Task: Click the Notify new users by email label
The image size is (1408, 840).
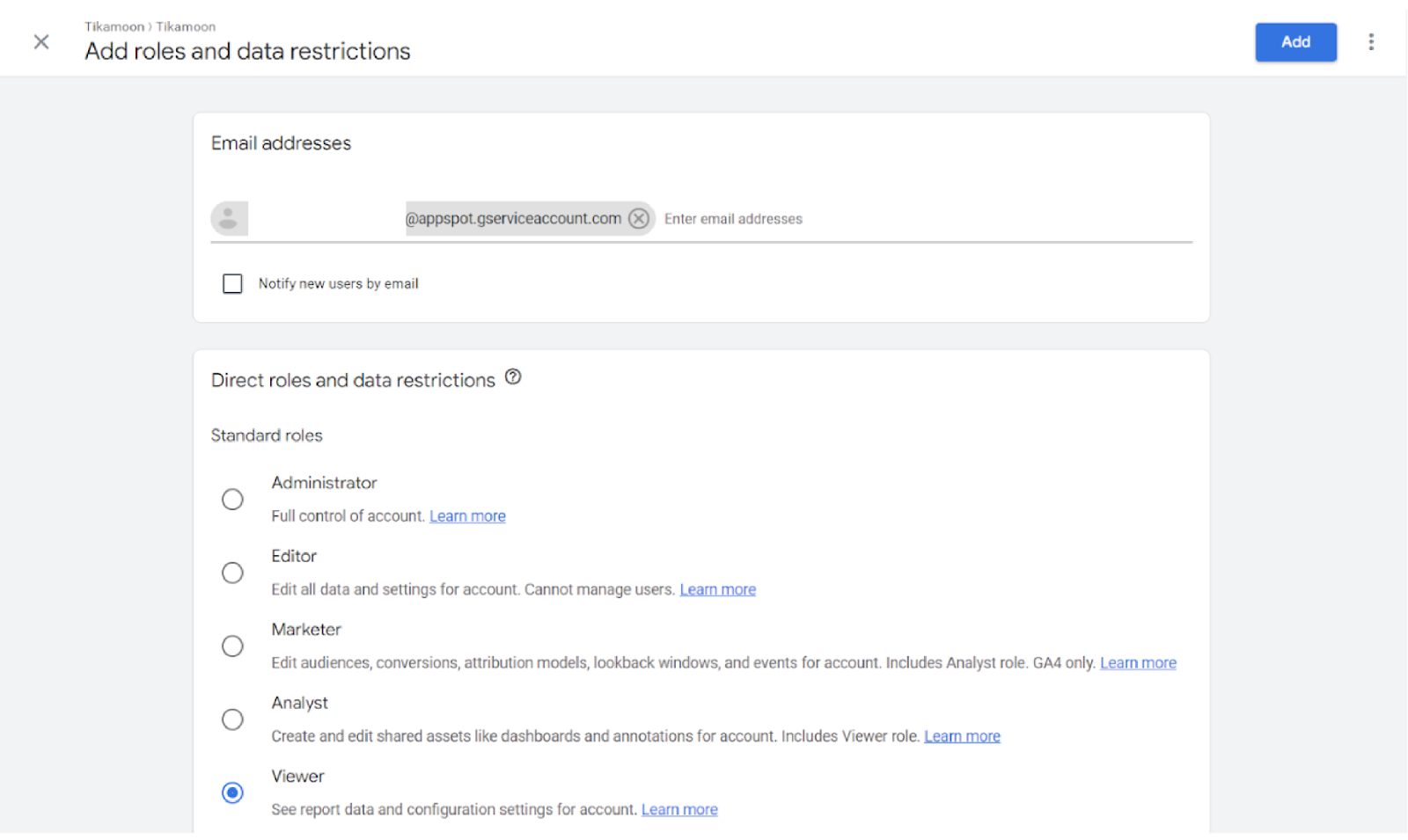Action: [x=338, y=283]
